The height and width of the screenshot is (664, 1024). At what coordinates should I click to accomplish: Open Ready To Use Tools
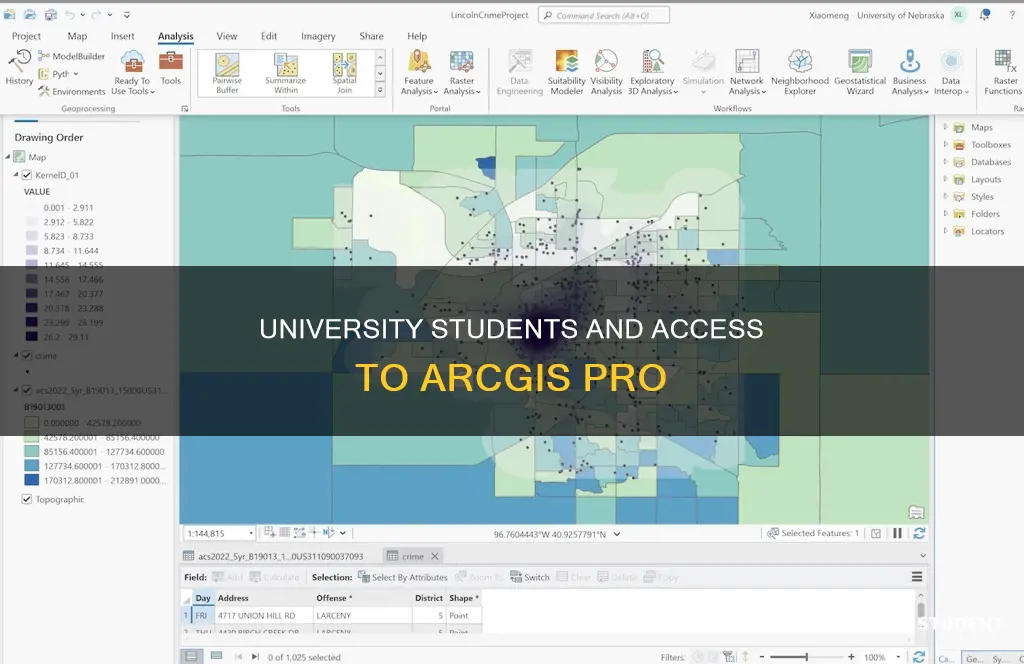(133, 72)
